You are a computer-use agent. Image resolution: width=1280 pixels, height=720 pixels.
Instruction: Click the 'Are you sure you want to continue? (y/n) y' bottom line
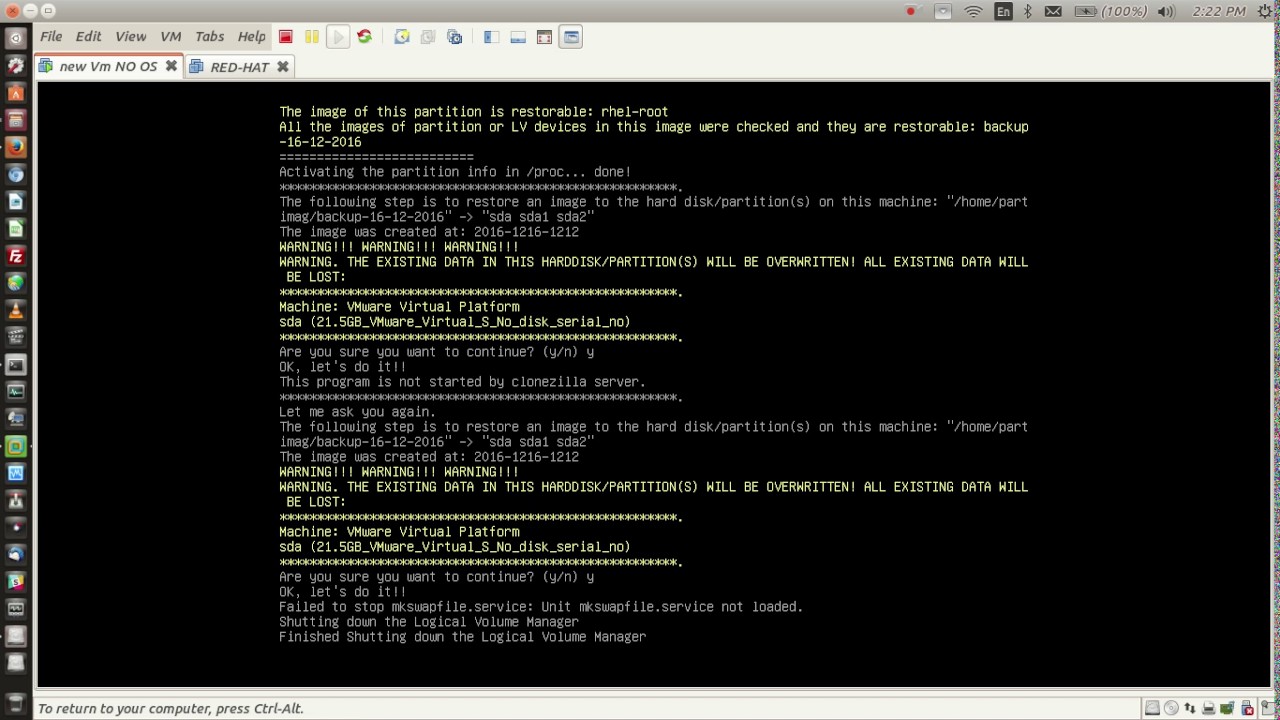(436, 577)
